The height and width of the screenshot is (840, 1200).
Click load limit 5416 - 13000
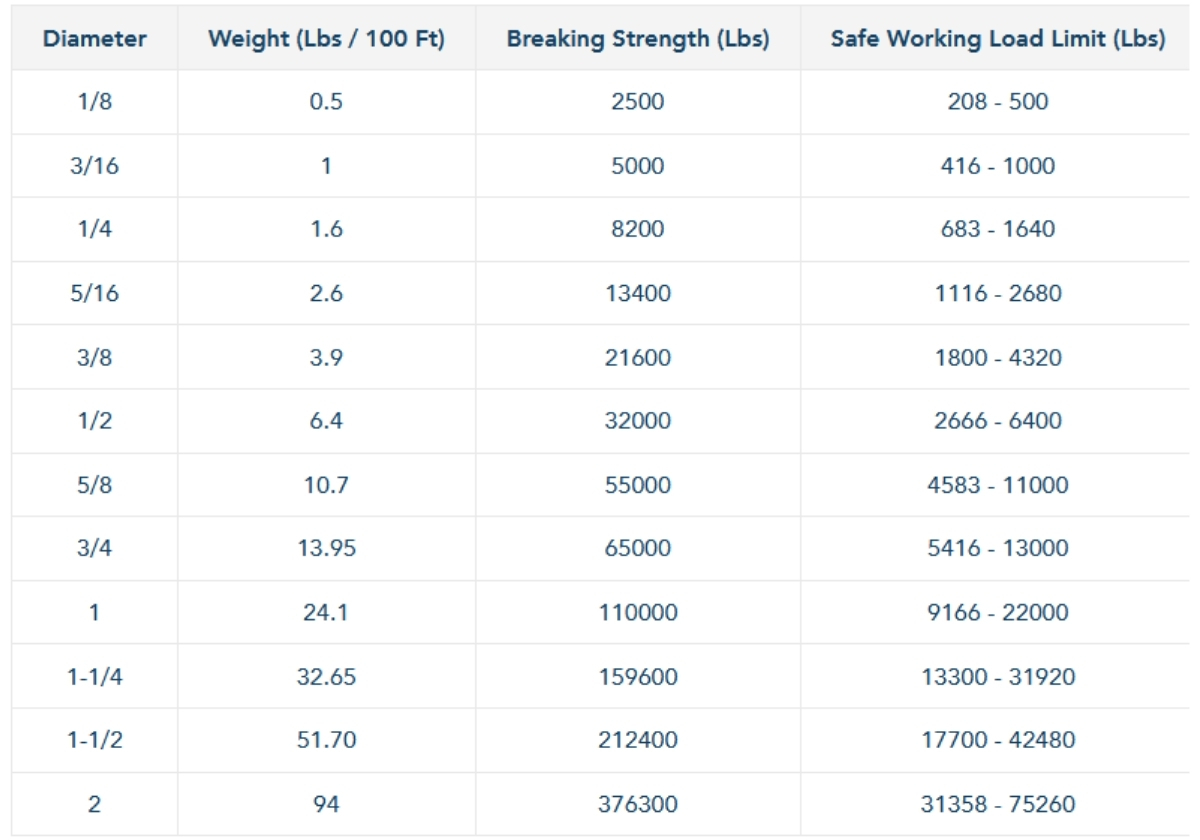(997, 548)
